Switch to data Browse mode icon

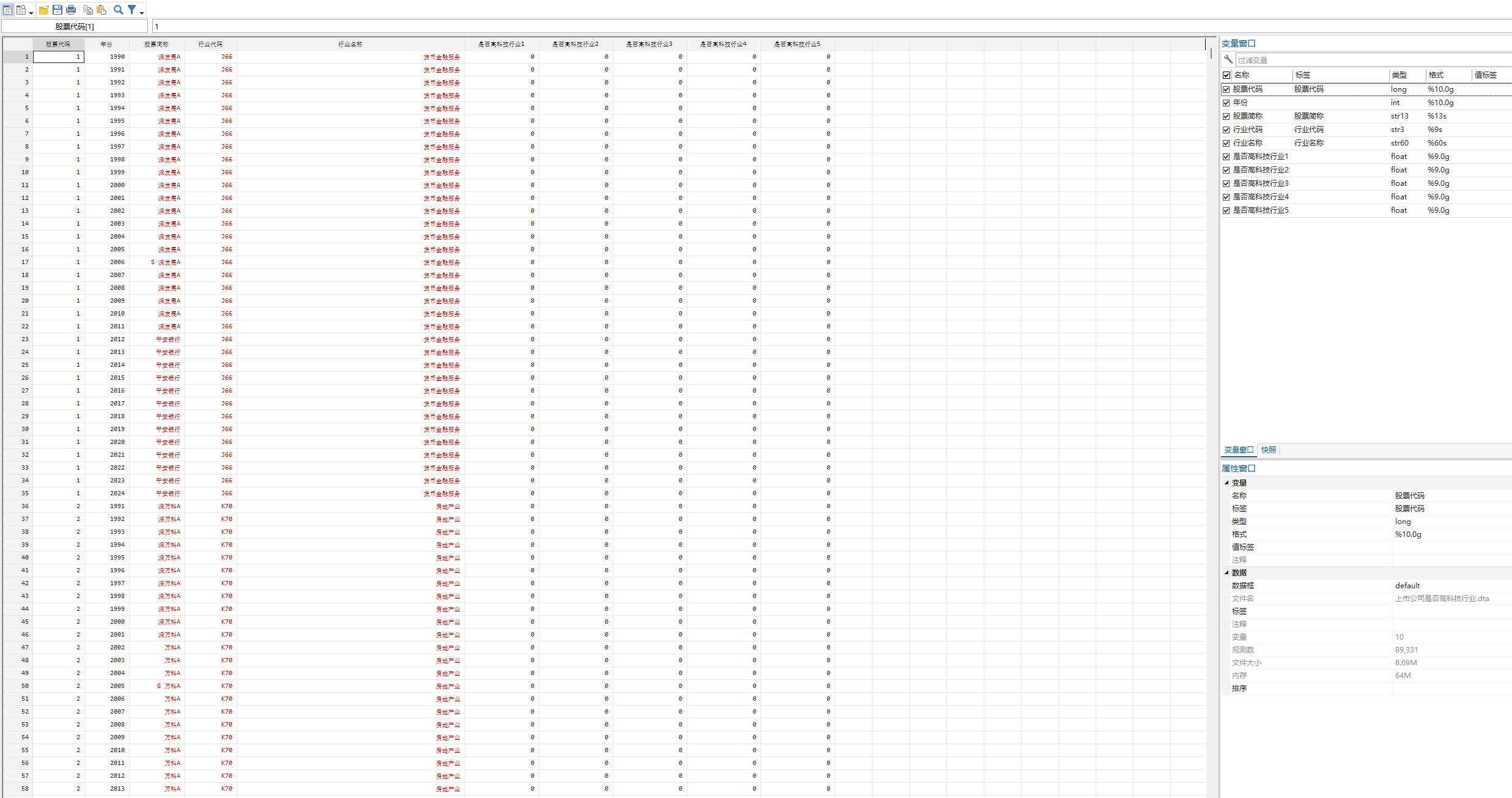[21, 10]
